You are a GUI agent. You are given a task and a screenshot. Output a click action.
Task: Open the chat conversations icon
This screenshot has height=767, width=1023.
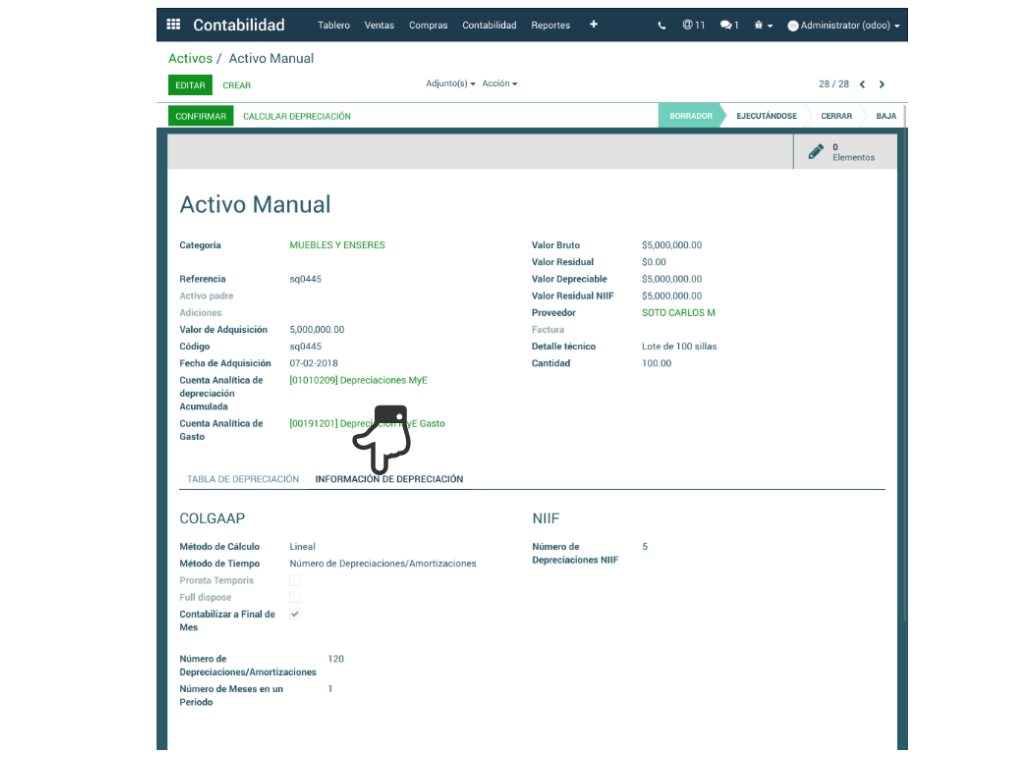tap(729, 25)
